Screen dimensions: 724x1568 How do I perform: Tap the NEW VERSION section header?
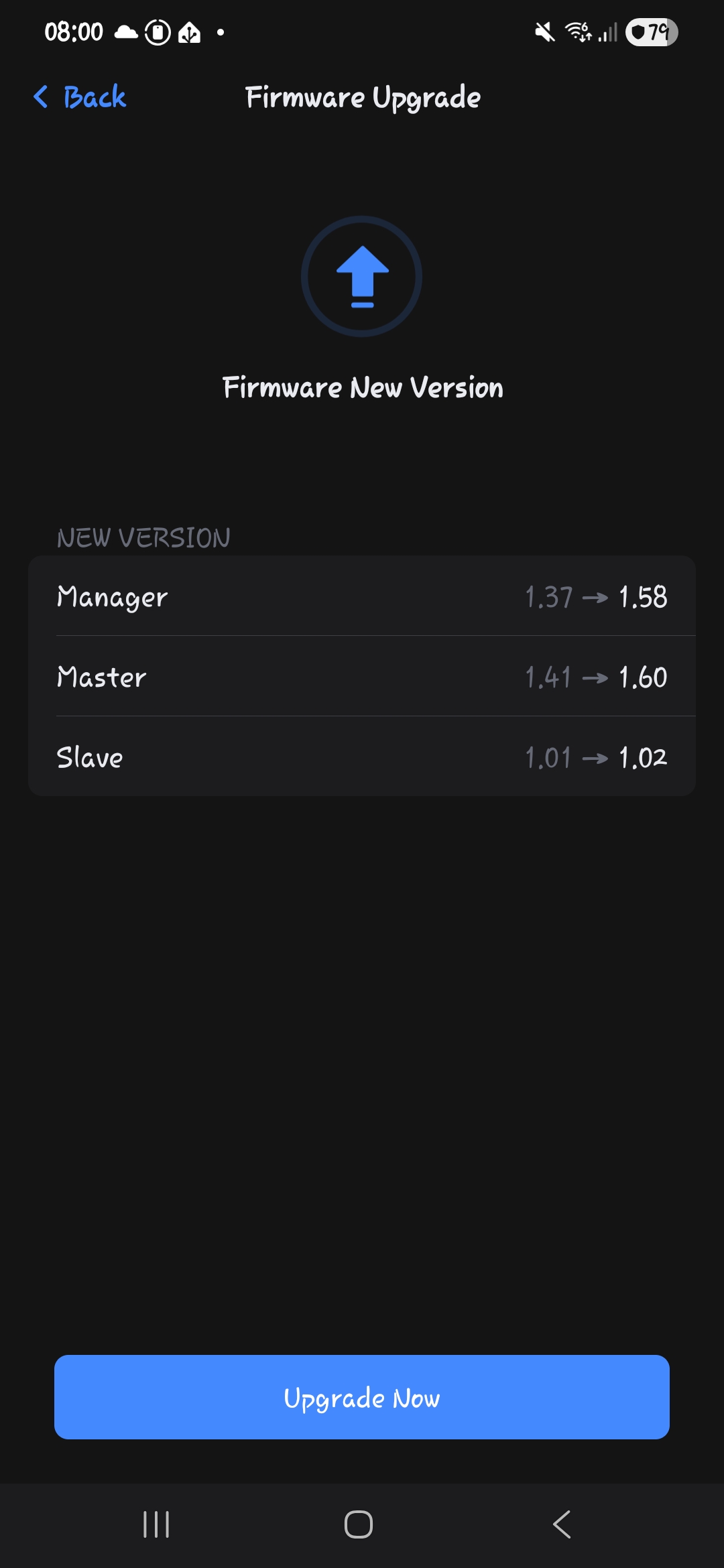click(143, 538)
